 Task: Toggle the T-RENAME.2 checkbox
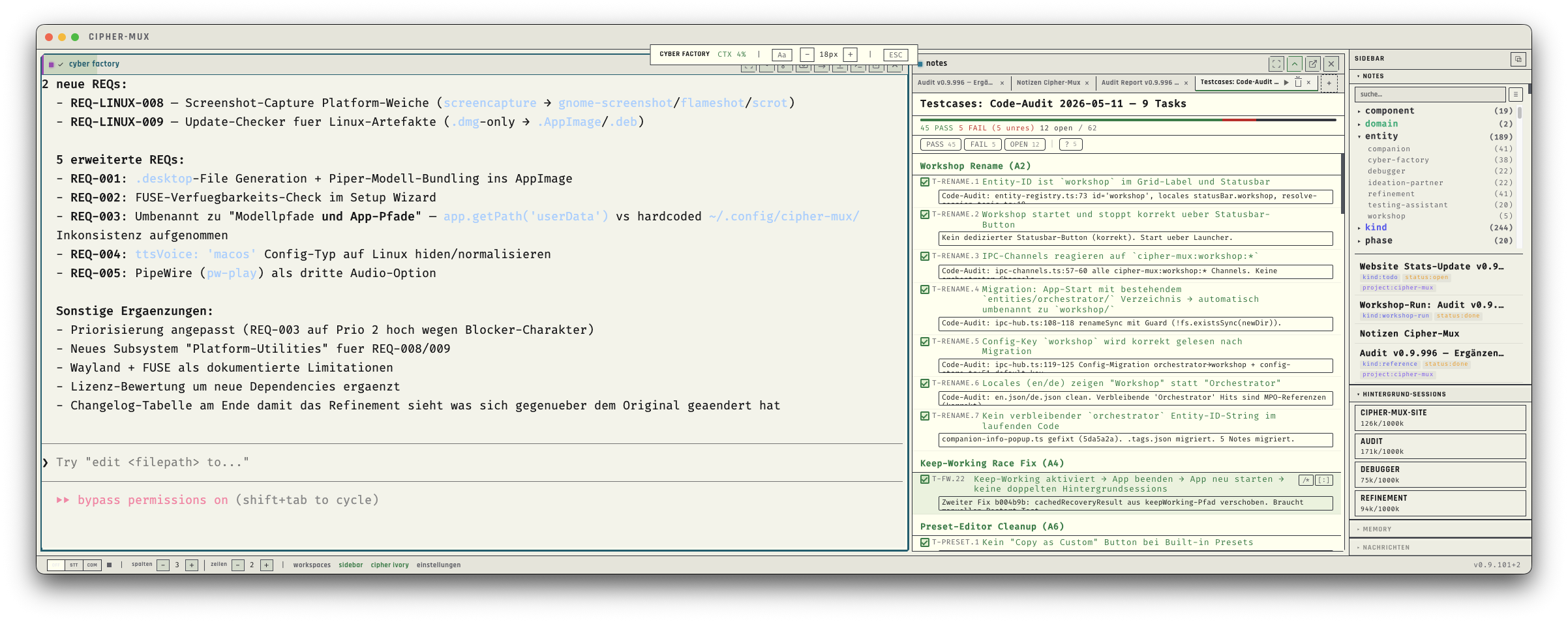point(925,215)
